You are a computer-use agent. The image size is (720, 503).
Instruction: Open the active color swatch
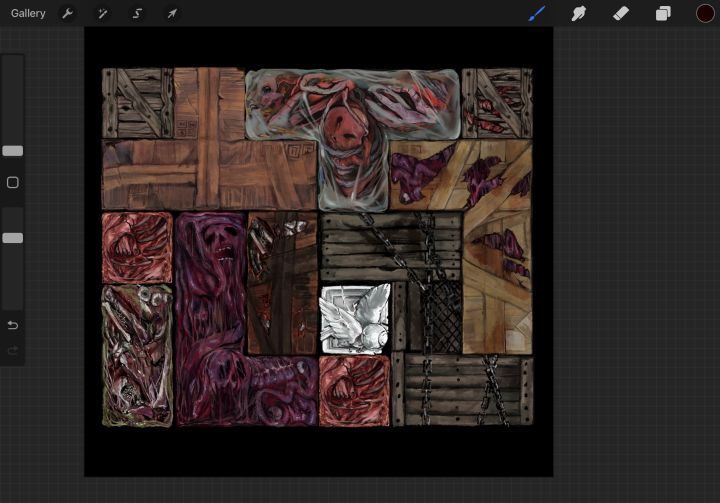click(705, 13)
